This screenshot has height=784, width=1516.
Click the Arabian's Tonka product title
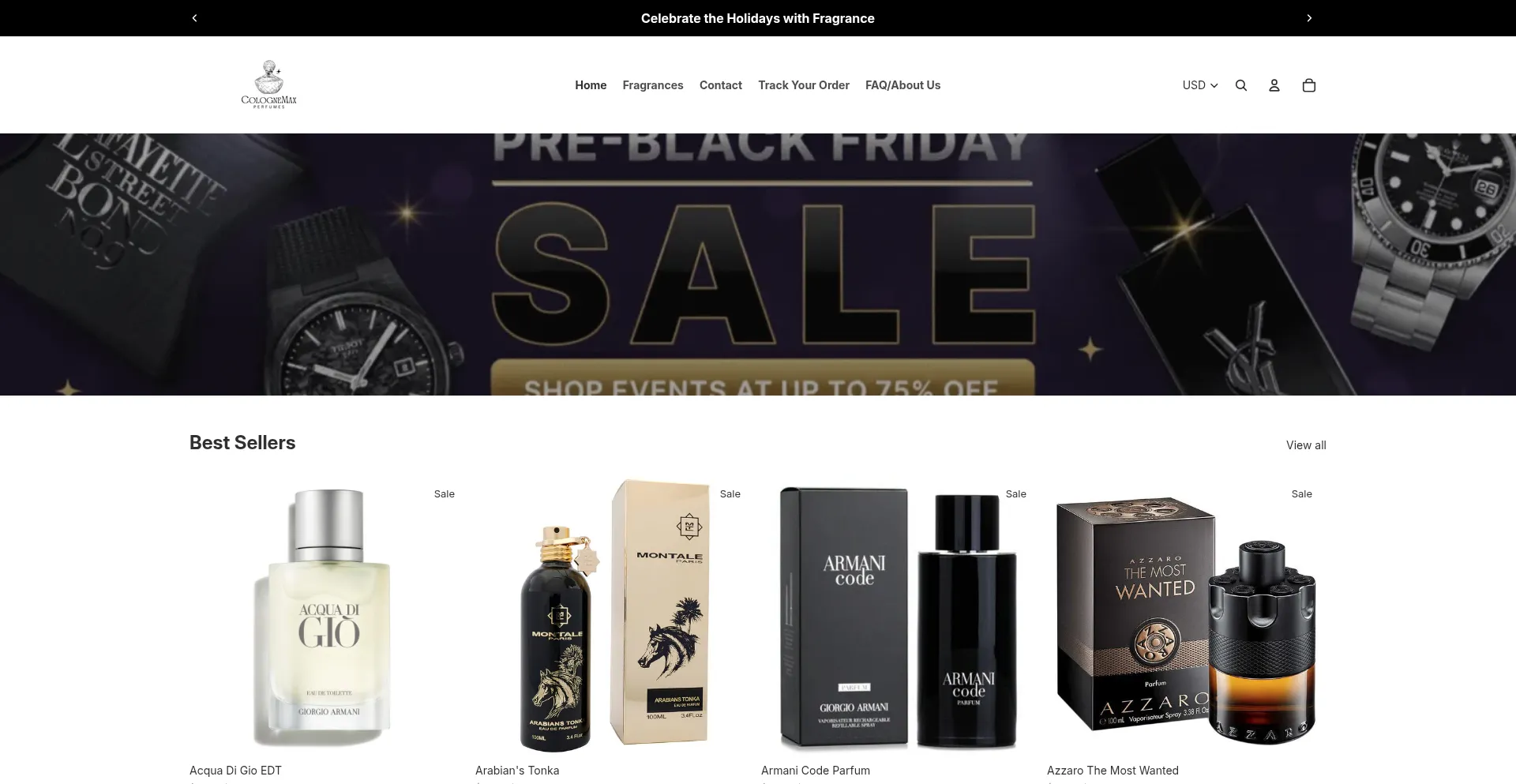(517, 771)
